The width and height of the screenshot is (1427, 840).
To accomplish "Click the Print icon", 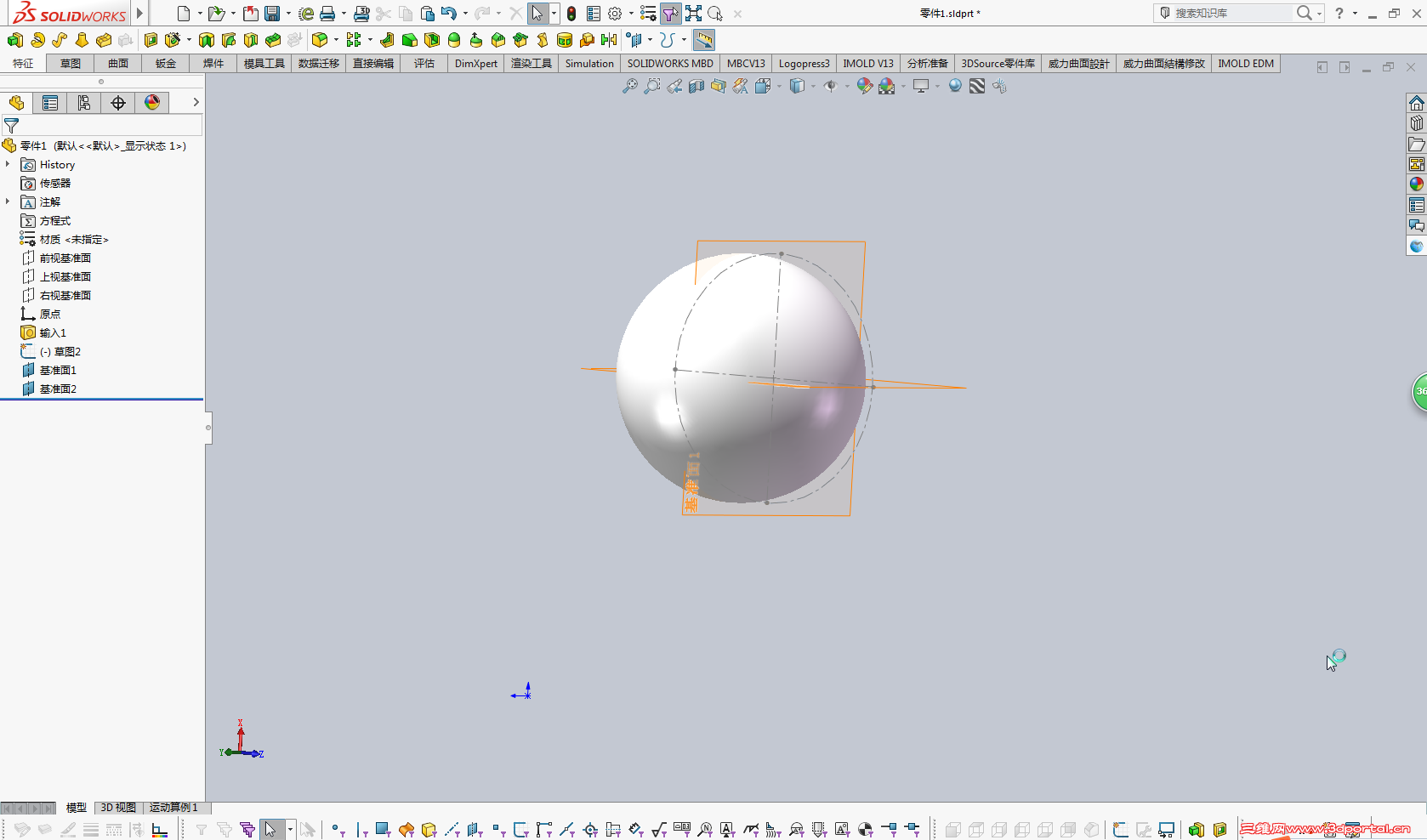I will (x=327, y=14).
